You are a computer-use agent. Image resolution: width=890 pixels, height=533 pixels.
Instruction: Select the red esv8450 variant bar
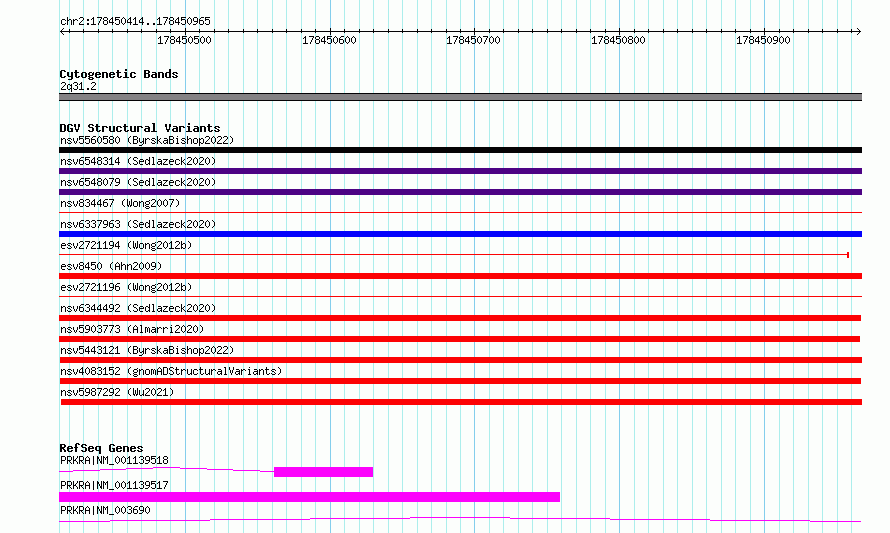460,276
